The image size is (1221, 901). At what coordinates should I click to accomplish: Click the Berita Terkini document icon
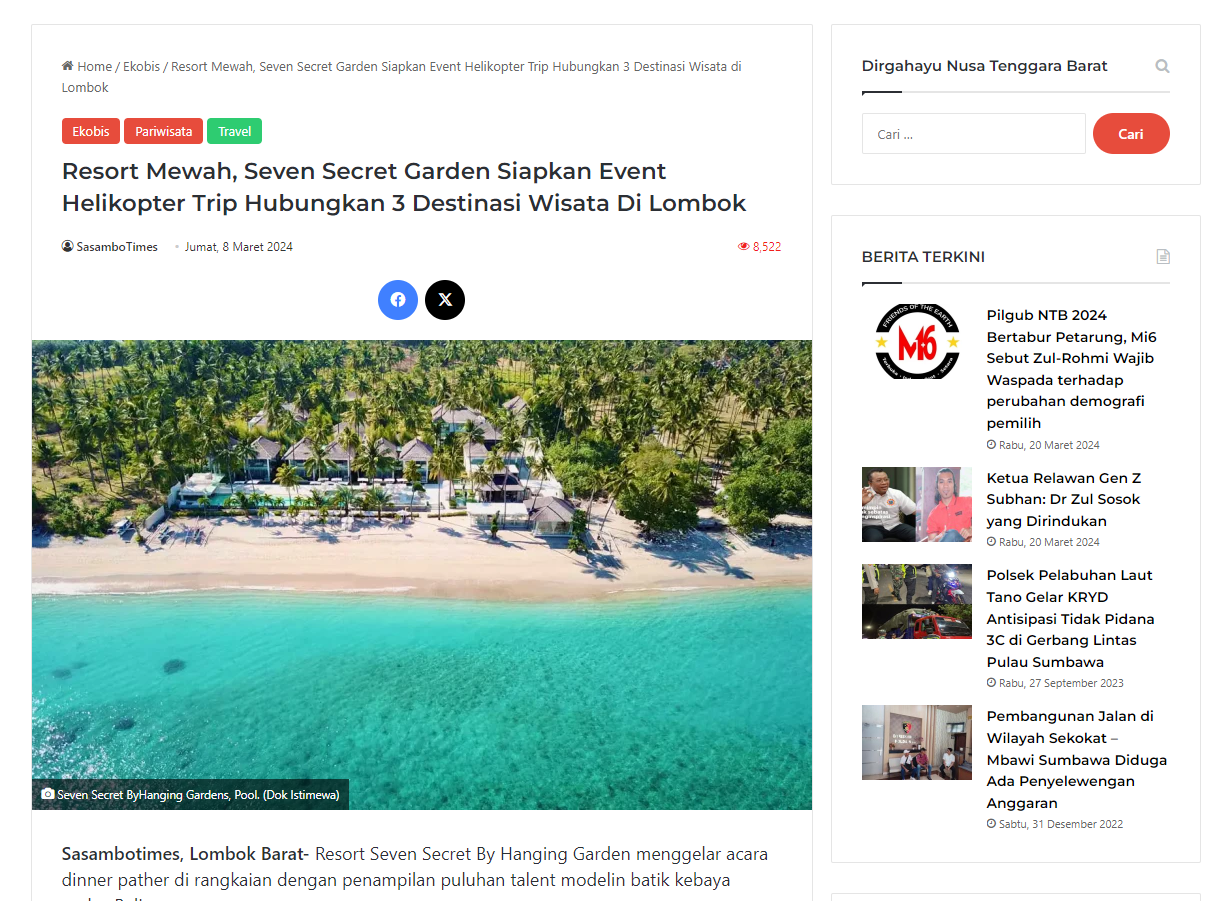click(x=1163, y=257)
